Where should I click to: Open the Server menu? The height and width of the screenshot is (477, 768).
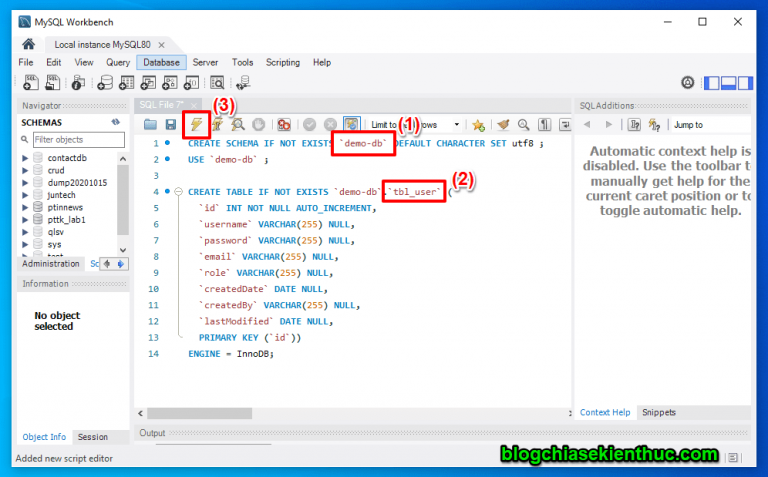[x=205, y=62]
